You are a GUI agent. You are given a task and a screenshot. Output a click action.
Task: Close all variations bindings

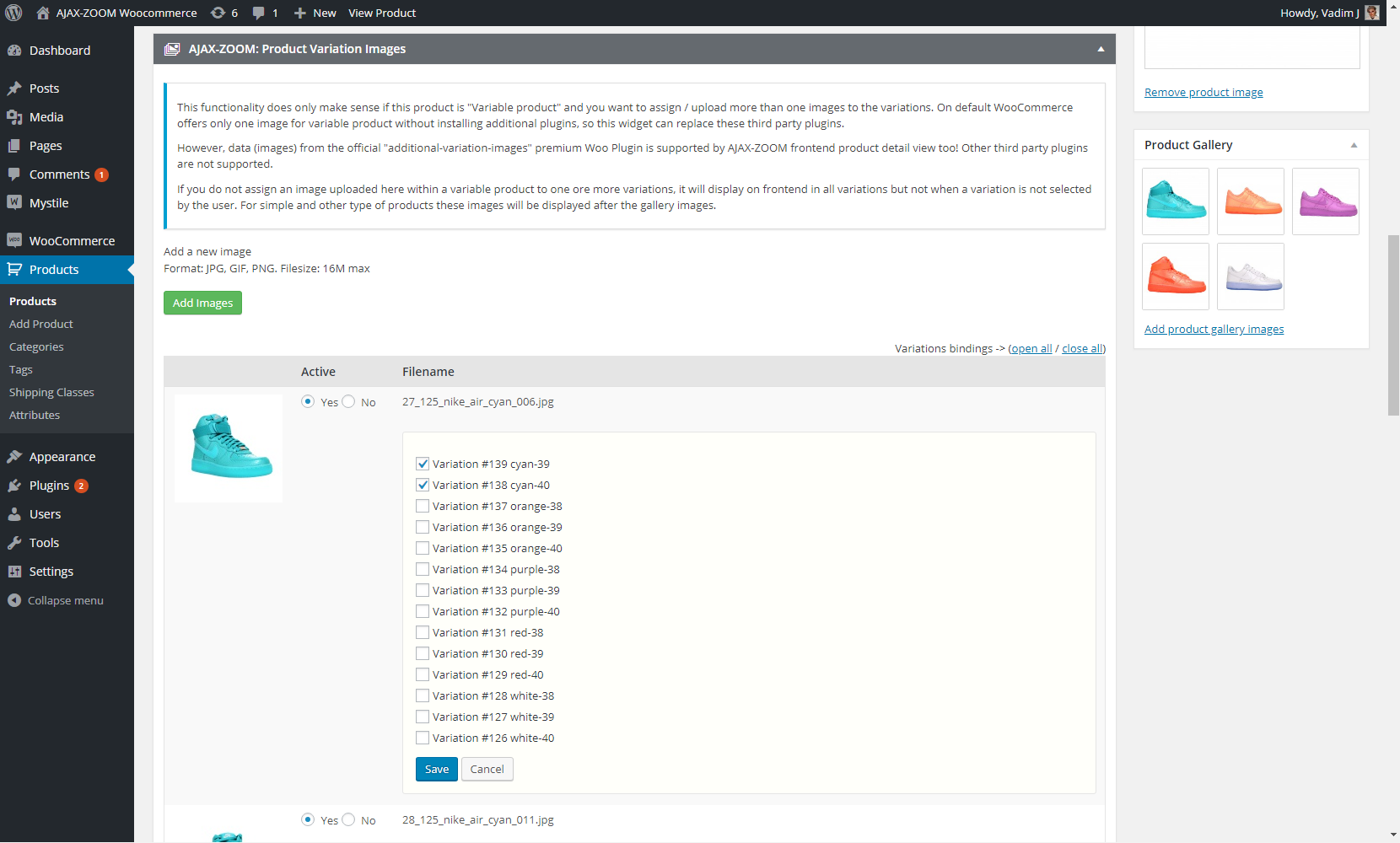[1082, 348]
